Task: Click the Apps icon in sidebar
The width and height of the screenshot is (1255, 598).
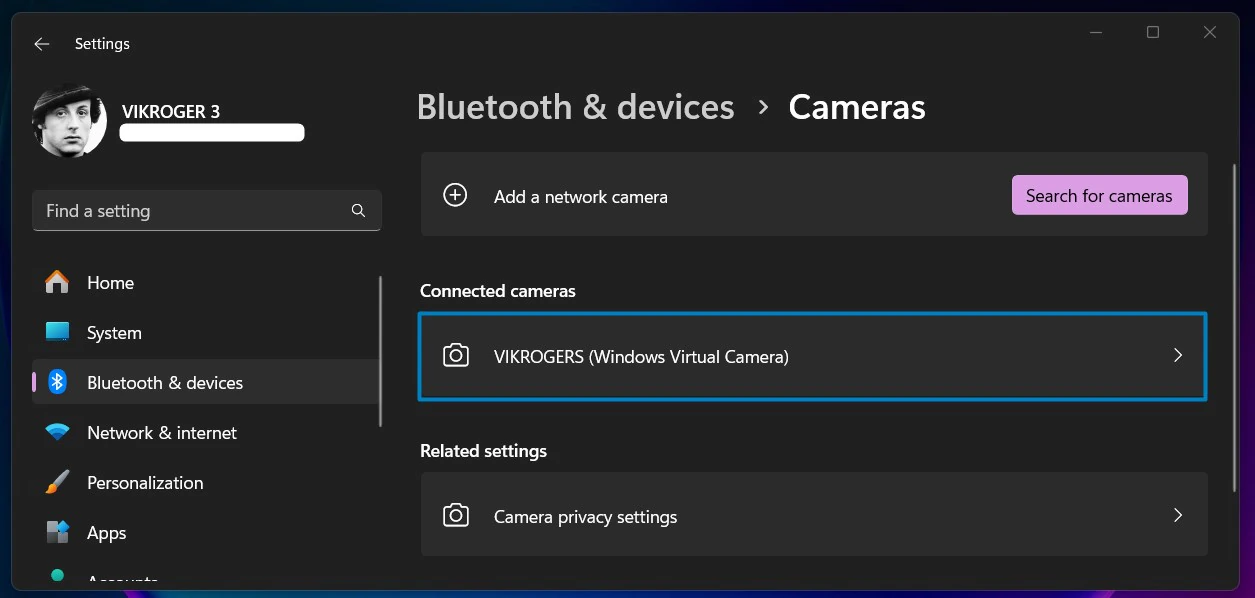Action: click(57, 532)
